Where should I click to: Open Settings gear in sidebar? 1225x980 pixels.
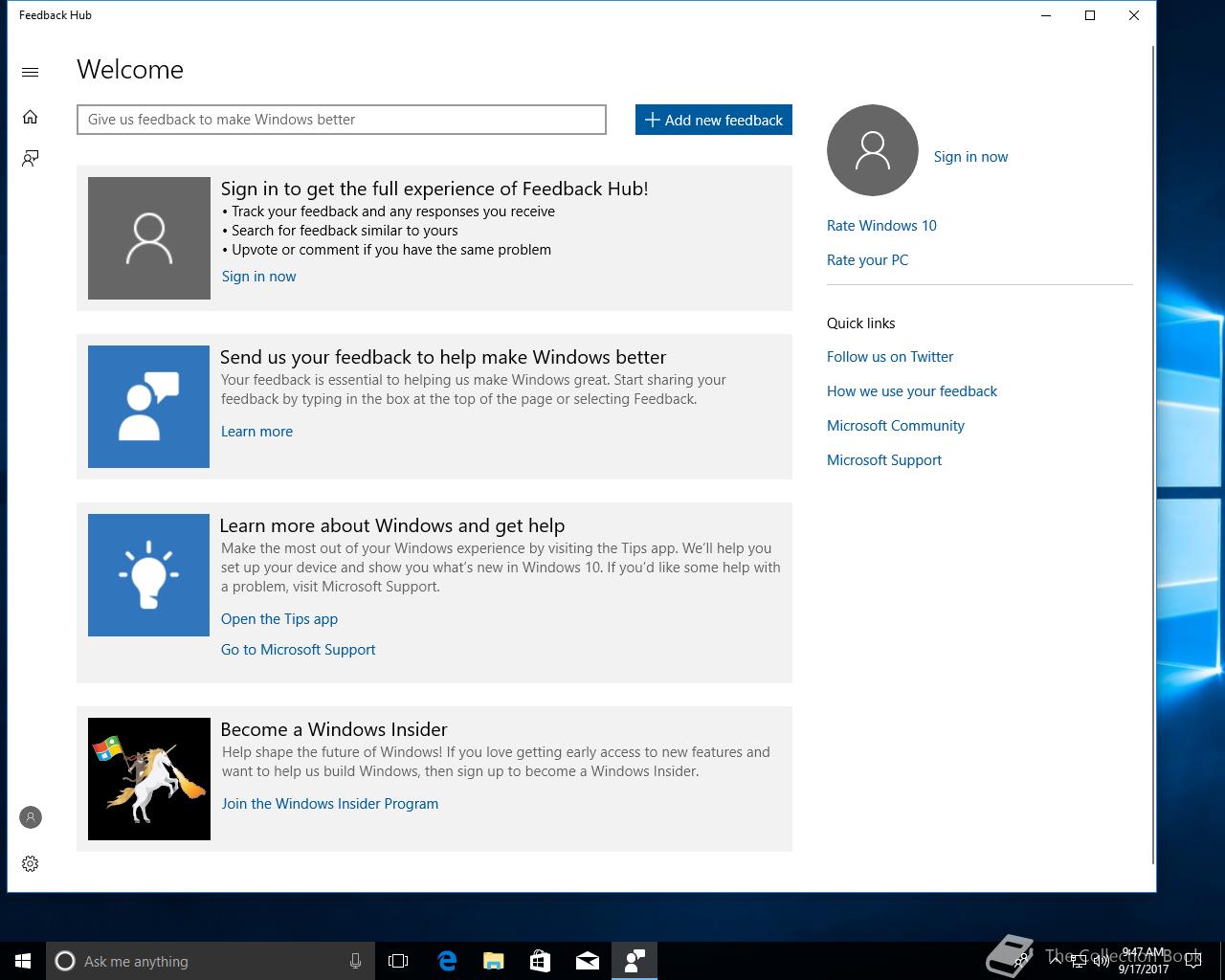pyautogui.click(x=30, y=863)
